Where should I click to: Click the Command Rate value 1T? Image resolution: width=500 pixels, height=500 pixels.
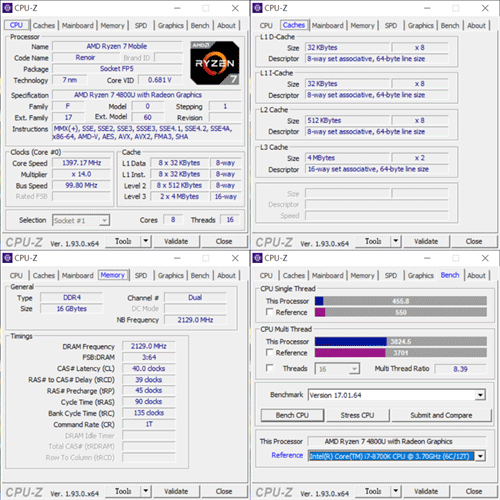tap(149, 424)
